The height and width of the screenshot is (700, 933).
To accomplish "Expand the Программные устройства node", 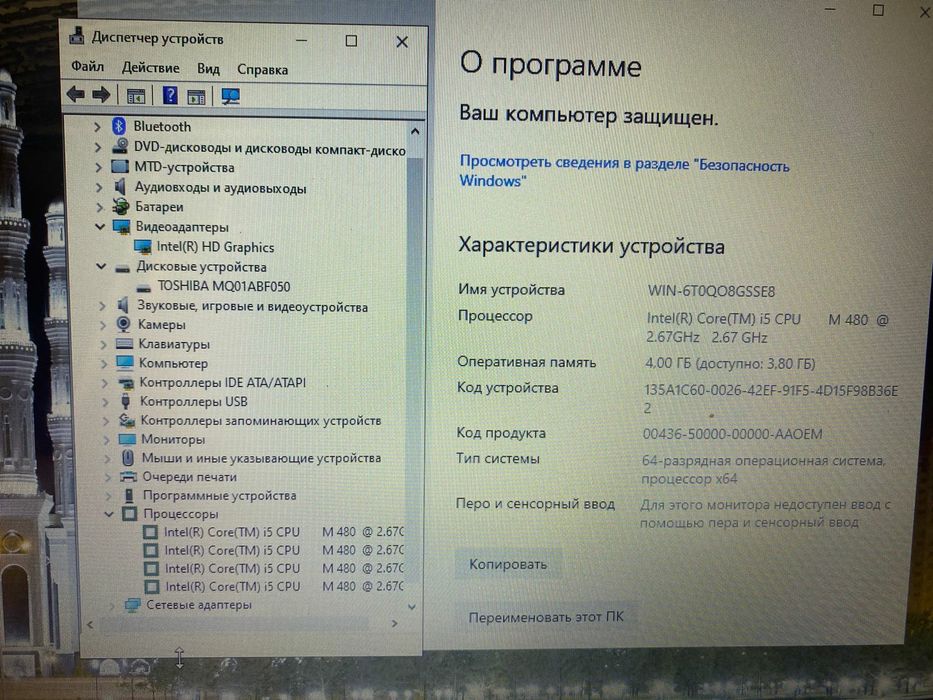I will point(108,496).
